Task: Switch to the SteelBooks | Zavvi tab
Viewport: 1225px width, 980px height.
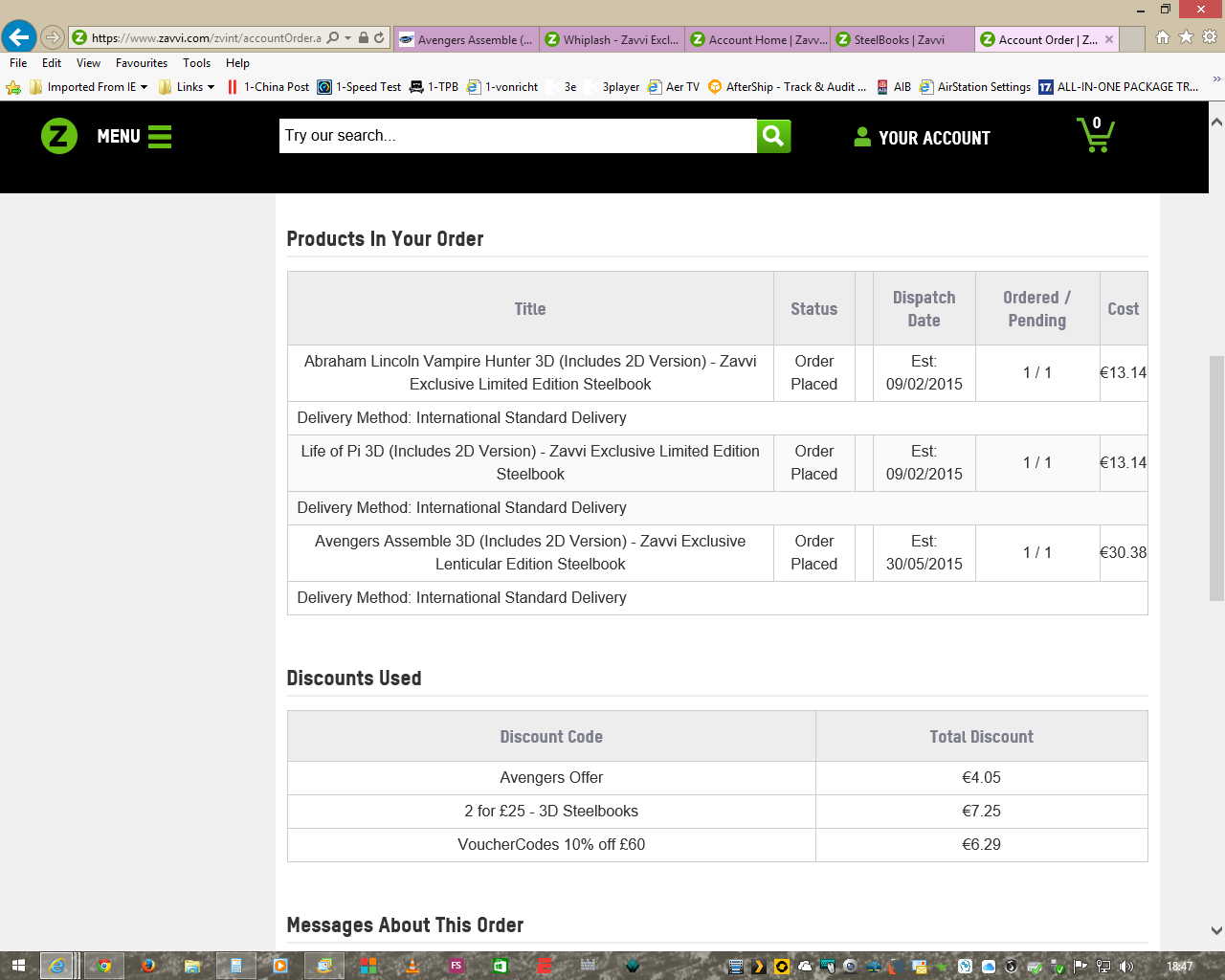Action: coord(902,39)
